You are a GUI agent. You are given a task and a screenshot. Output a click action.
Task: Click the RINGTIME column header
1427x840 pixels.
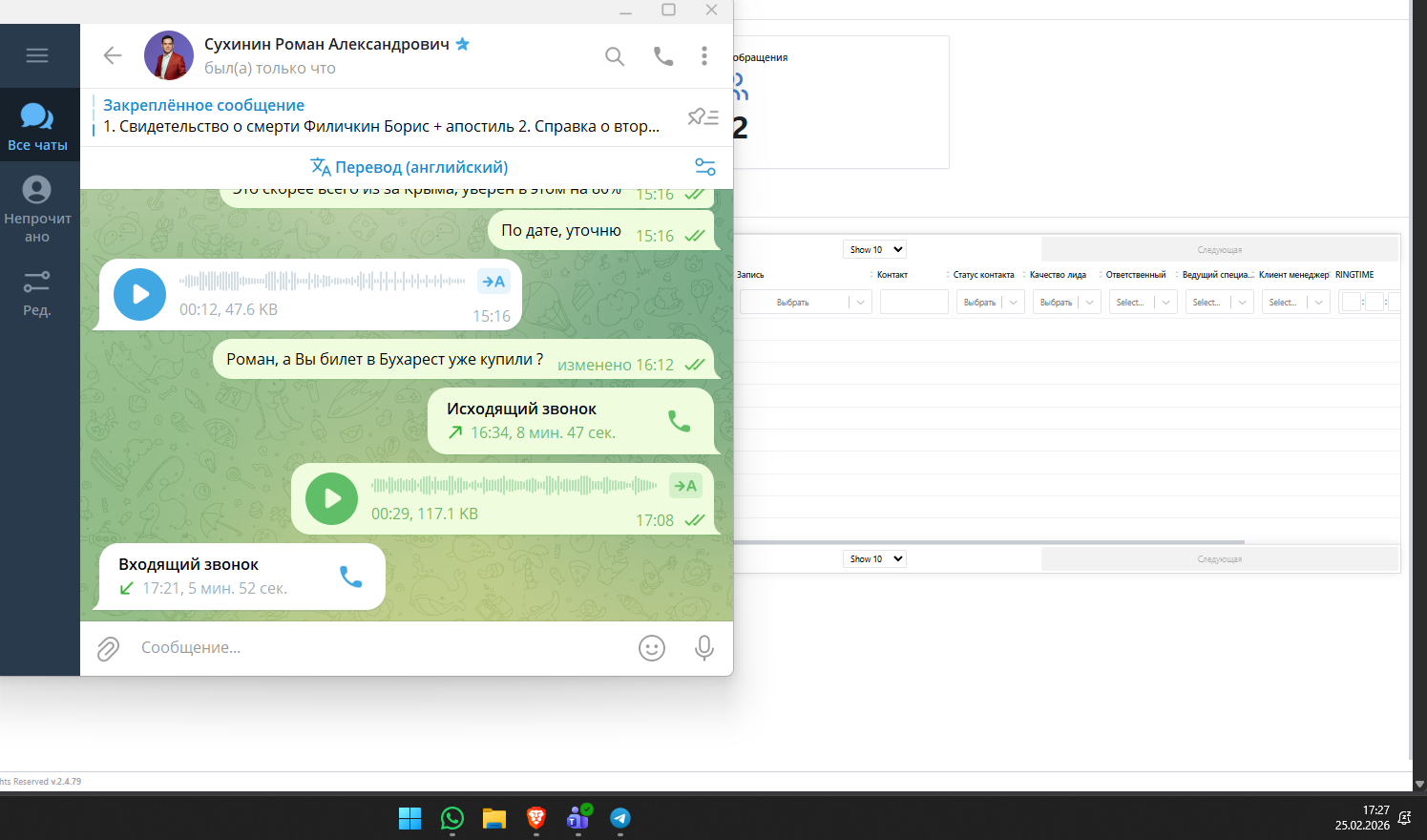coord(1354,275)
